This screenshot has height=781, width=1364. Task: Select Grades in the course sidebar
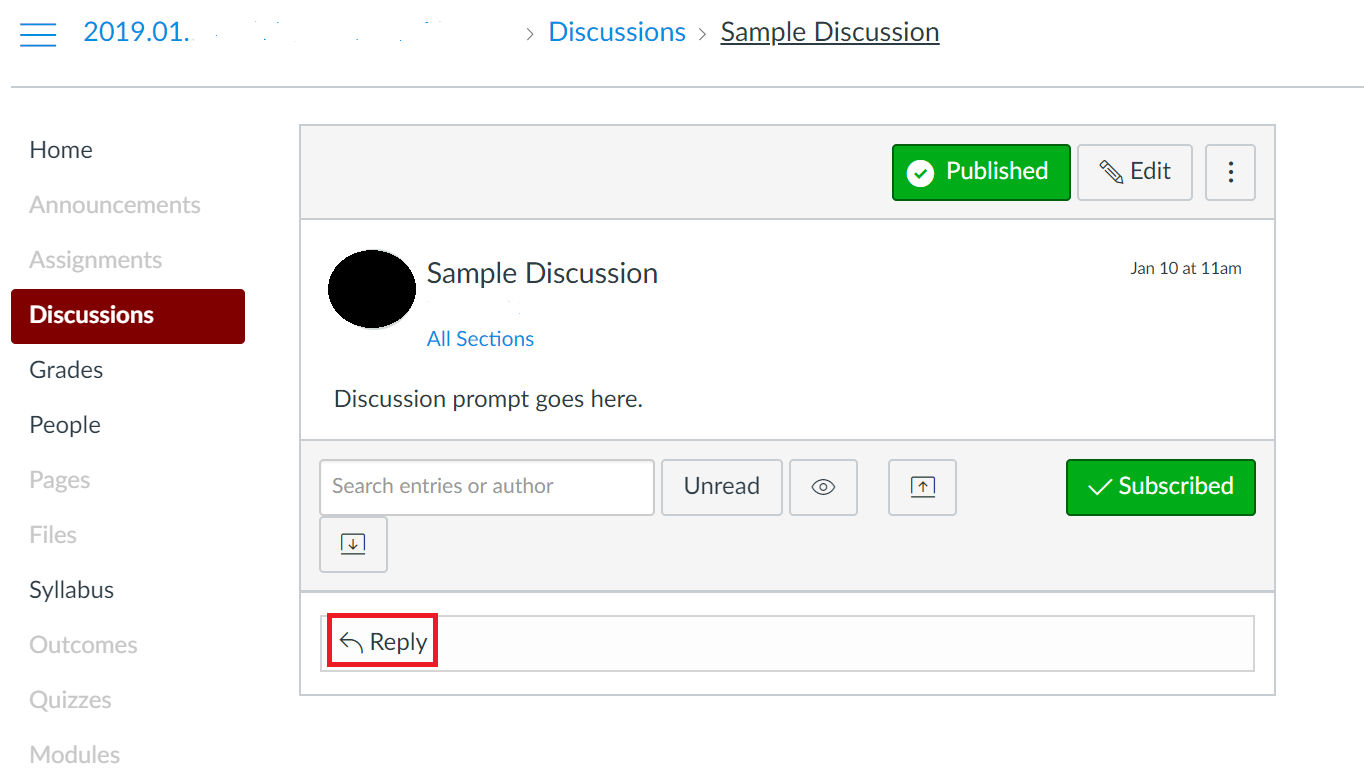coord(66,370)
